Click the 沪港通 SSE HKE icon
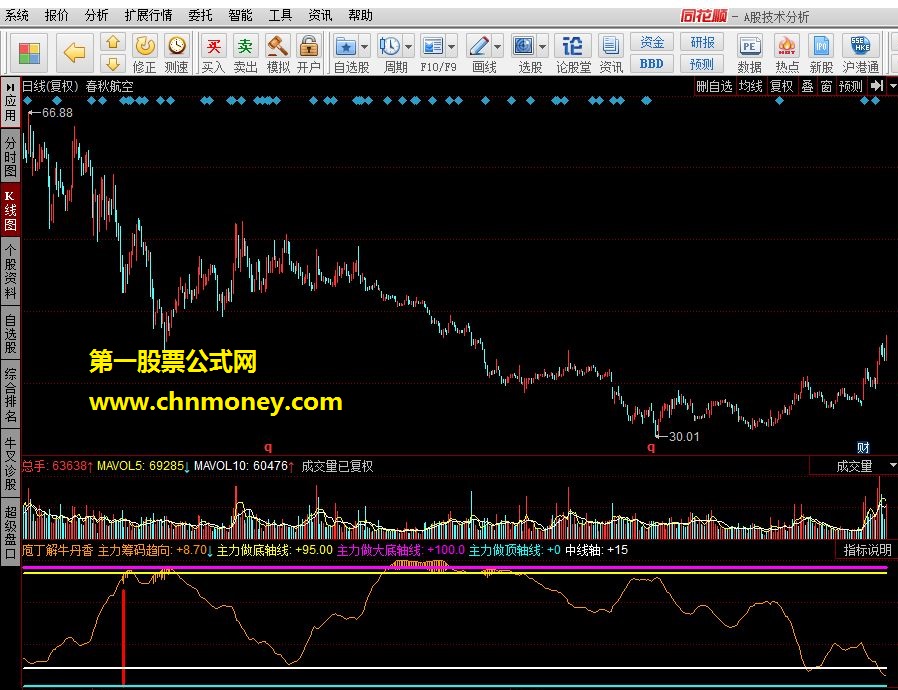This screenshot has width=898, height=690. (860, 46)
